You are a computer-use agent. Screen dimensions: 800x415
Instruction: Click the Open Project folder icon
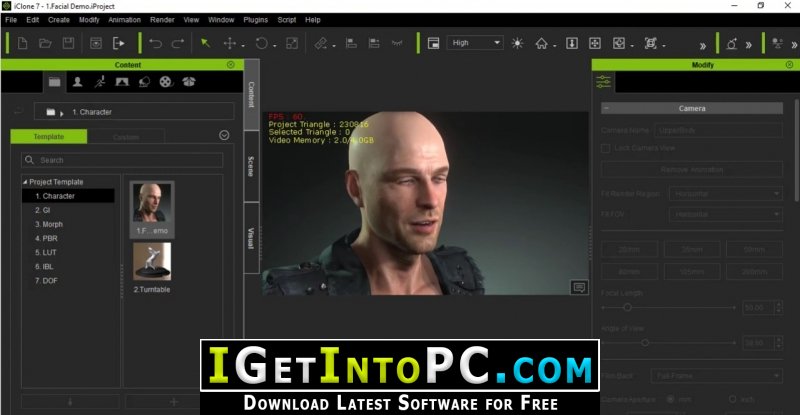45,43
